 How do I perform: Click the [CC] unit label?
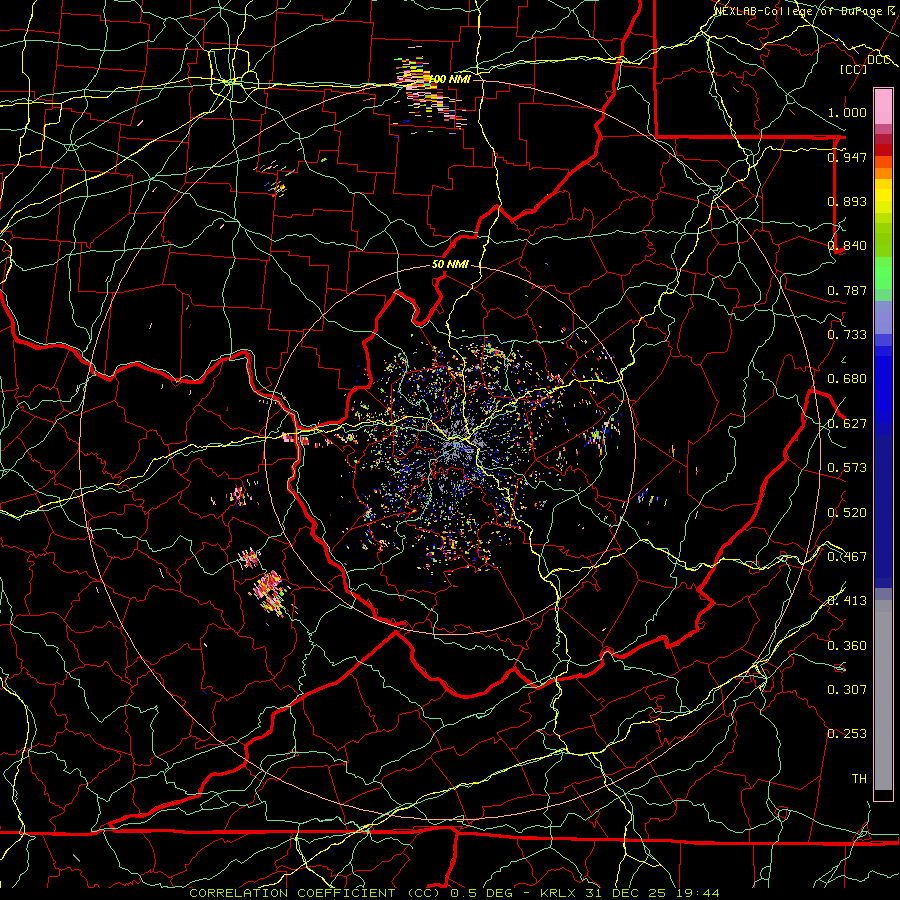click(853, 69)
